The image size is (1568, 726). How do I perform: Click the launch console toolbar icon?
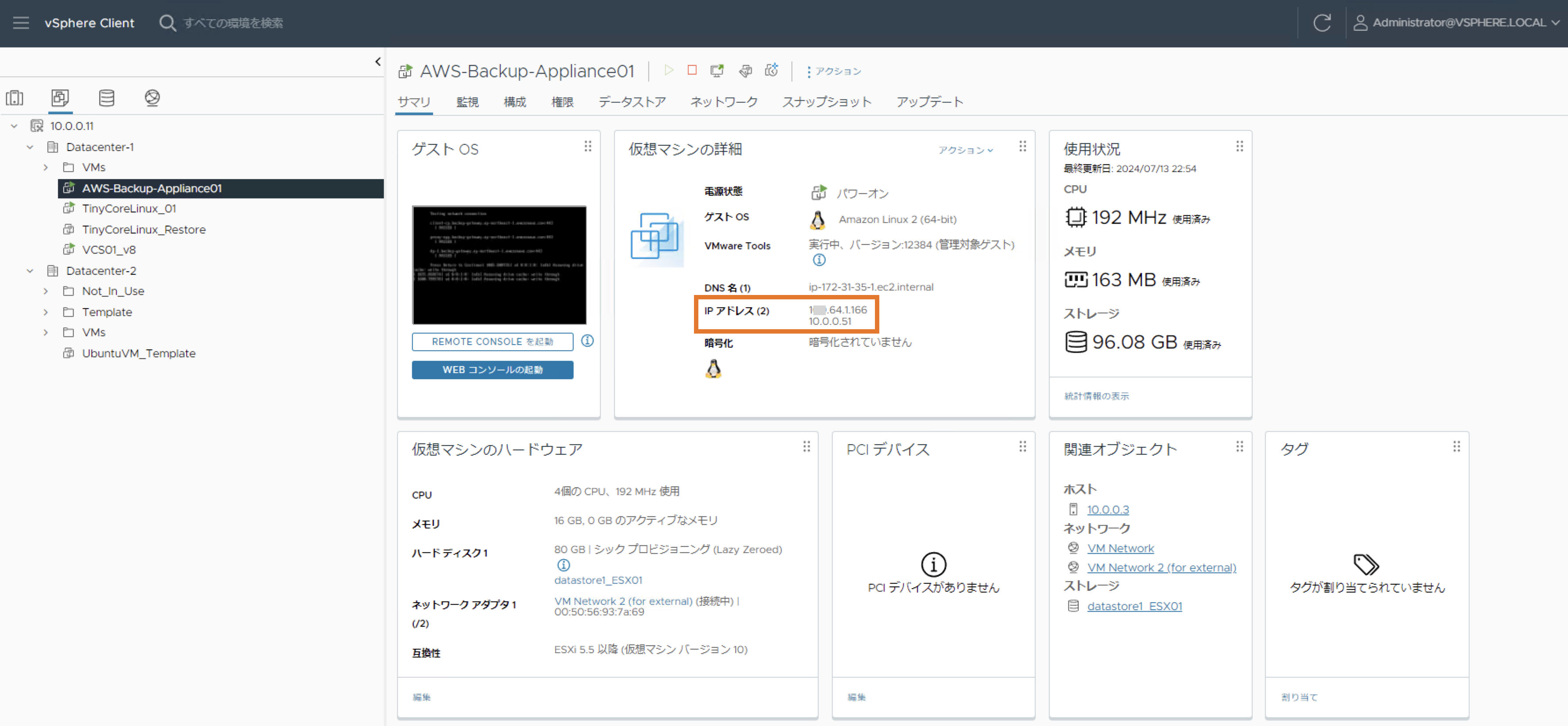[x=717, y=71]
